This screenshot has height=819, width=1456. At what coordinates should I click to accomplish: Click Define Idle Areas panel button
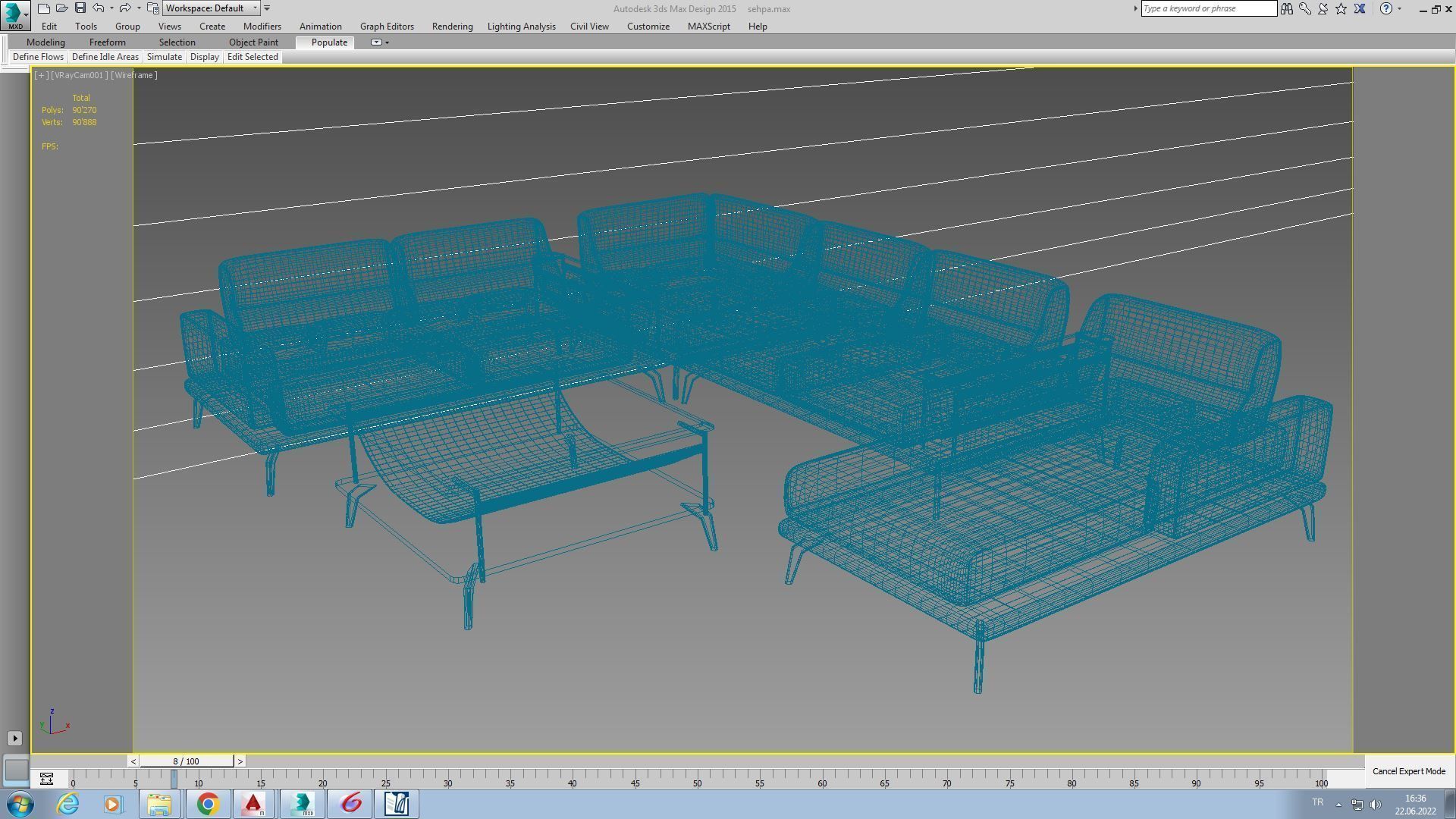tap(105, 57)
